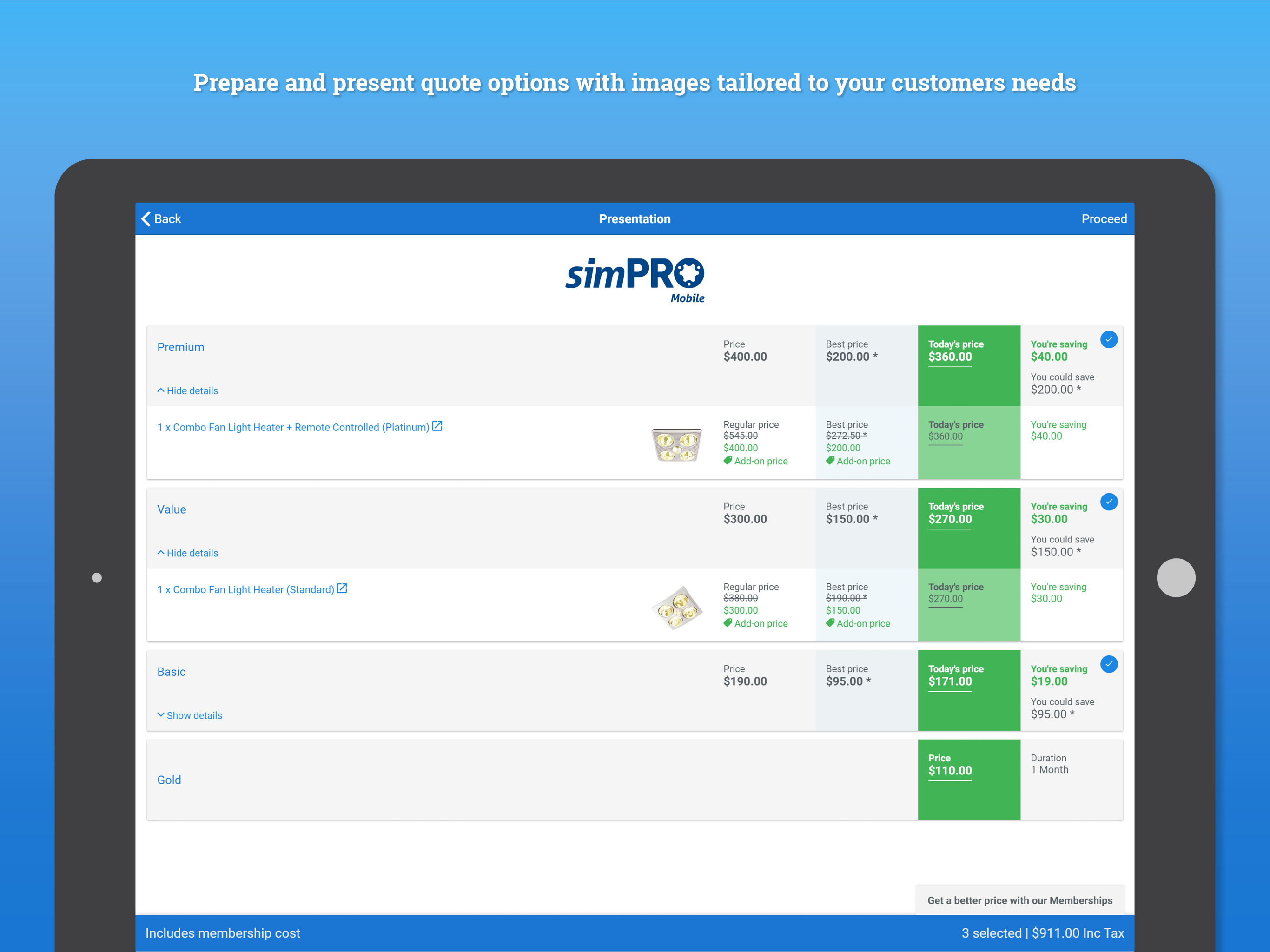Open external link beside Standard heater name
The width and height of the screenshot is (1270, 952).
pyautogui.click(x=342, y=588)
